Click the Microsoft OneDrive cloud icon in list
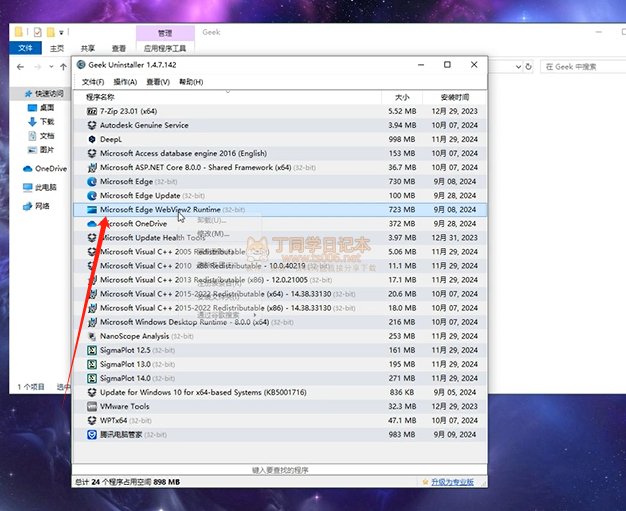 (92, 224)
